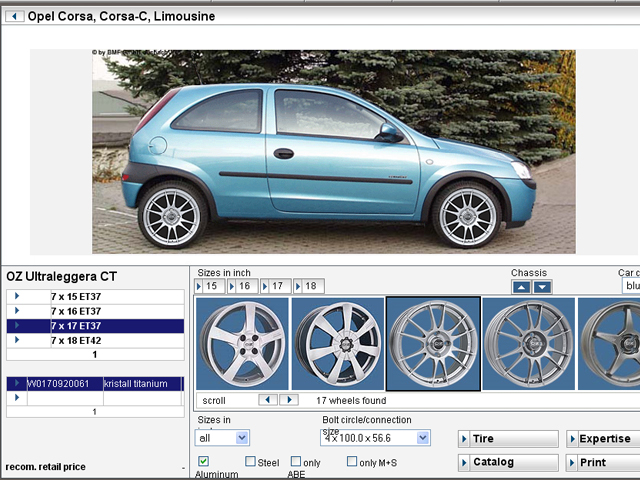The image size is (640, 480).
Task: Choose the first five-spoke wheel thumbnail
Action: pyautogui.click(x=242, y=344)
